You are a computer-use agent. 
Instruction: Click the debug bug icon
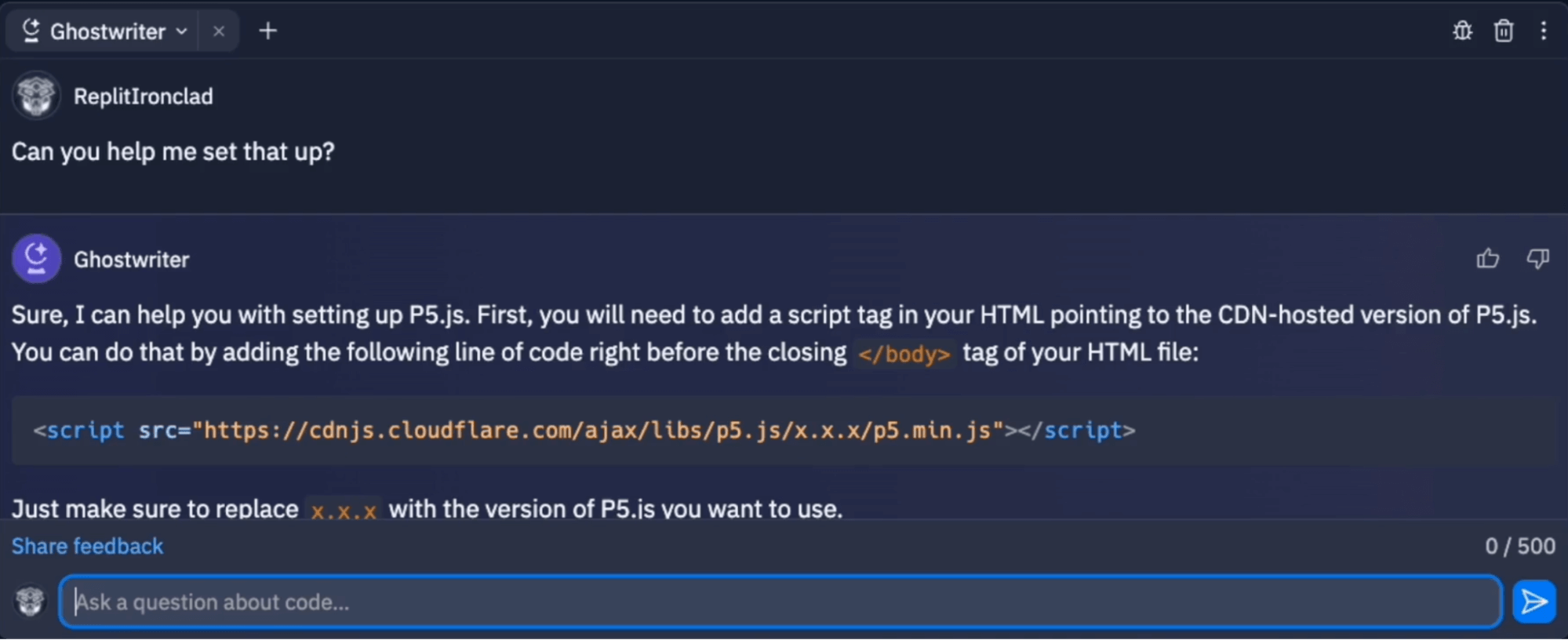[1462, 31]
